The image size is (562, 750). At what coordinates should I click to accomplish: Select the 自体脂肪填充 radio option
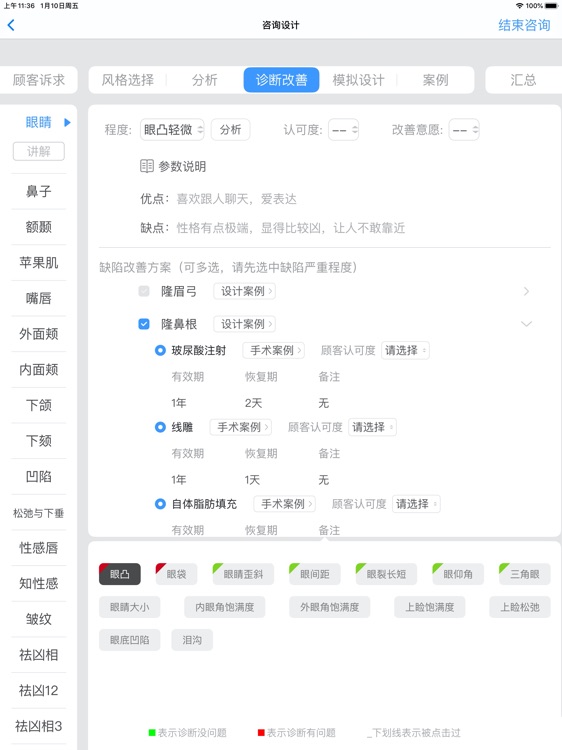pos(160,504)
